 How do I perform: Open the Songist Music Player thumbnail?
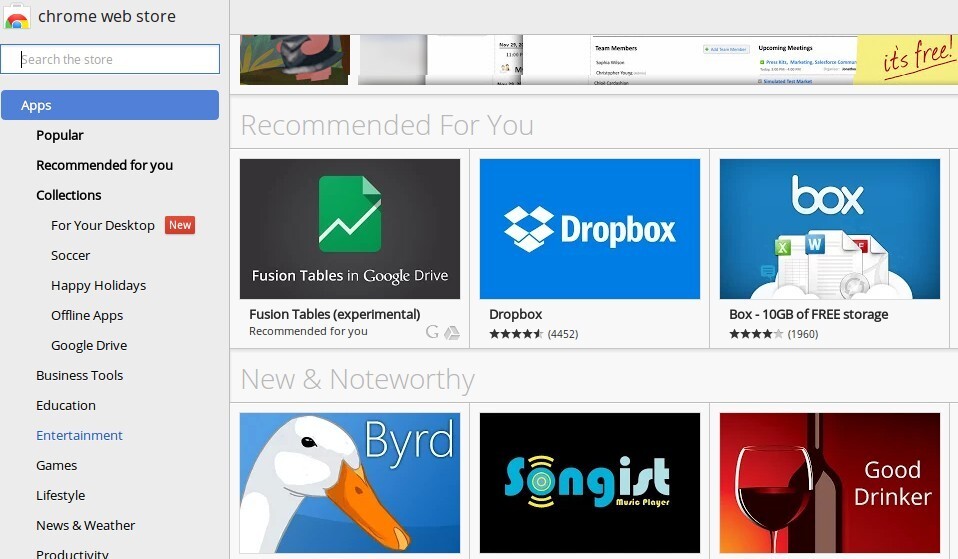[590, 483]
